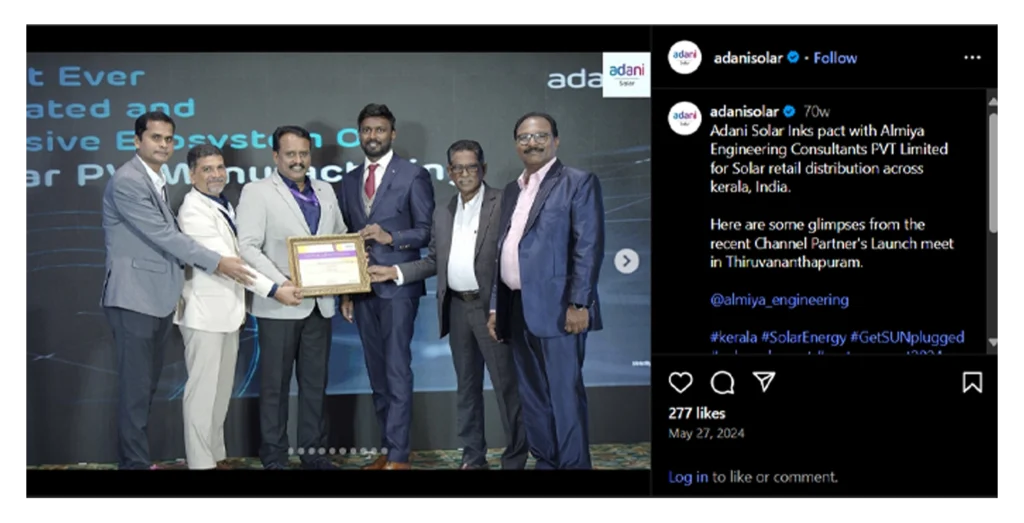Click the Log in link

[688, 477]
